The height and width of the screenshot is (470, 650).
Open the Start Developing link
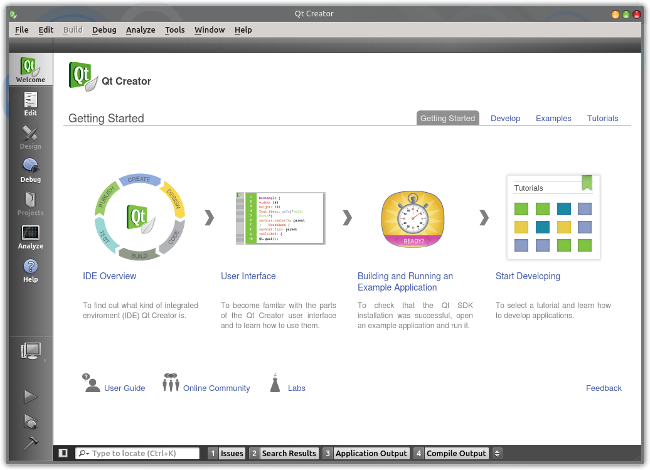pyautogui.click(x=528, y=276)
